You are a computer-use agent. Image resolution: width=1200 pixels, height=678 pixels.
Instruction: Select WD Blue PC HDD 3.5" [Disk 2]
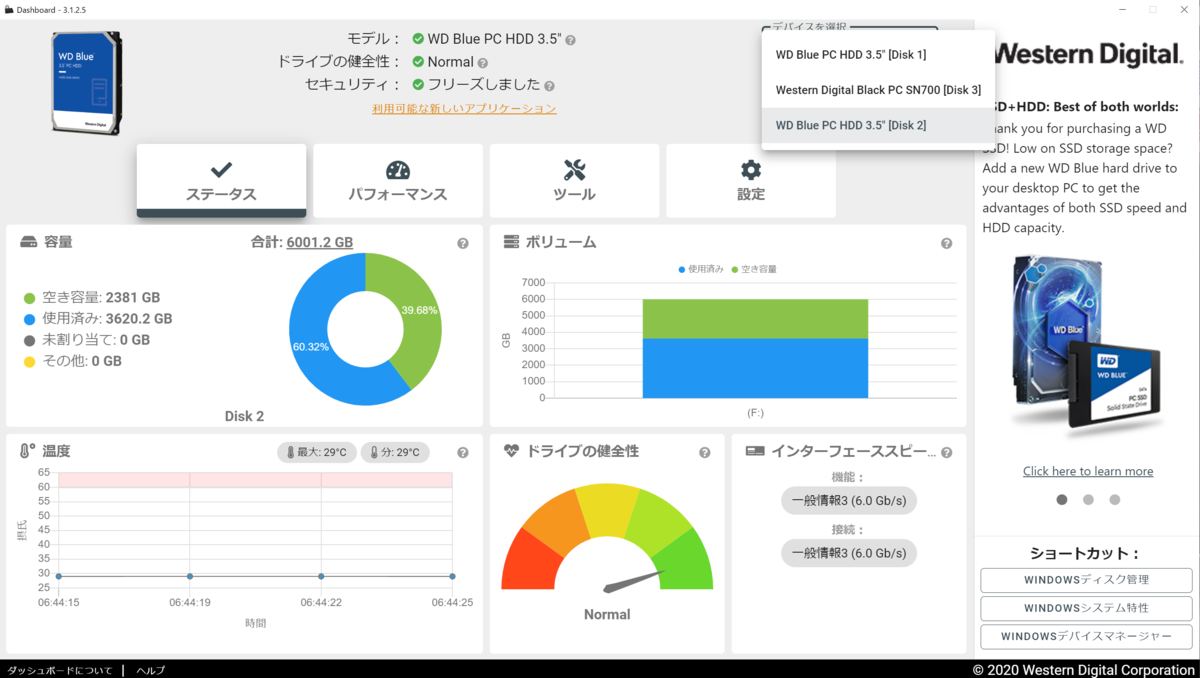coord(878,125)
